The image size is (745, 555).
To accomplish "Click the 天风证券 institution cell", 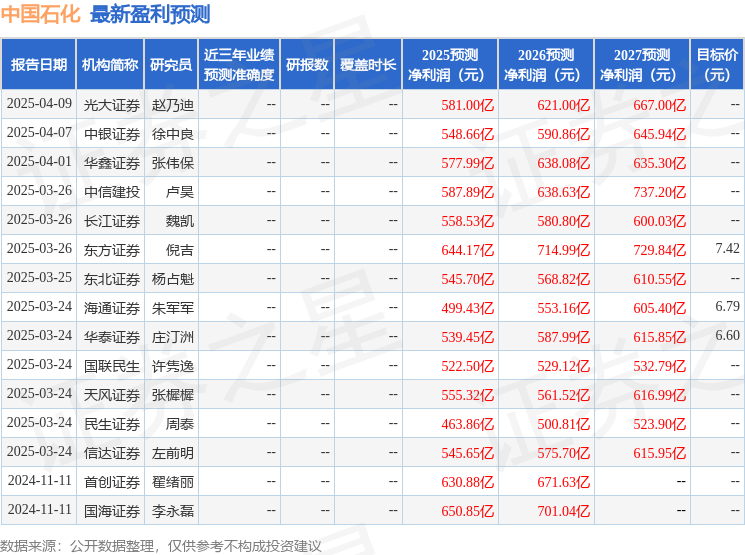I will 112,395.
